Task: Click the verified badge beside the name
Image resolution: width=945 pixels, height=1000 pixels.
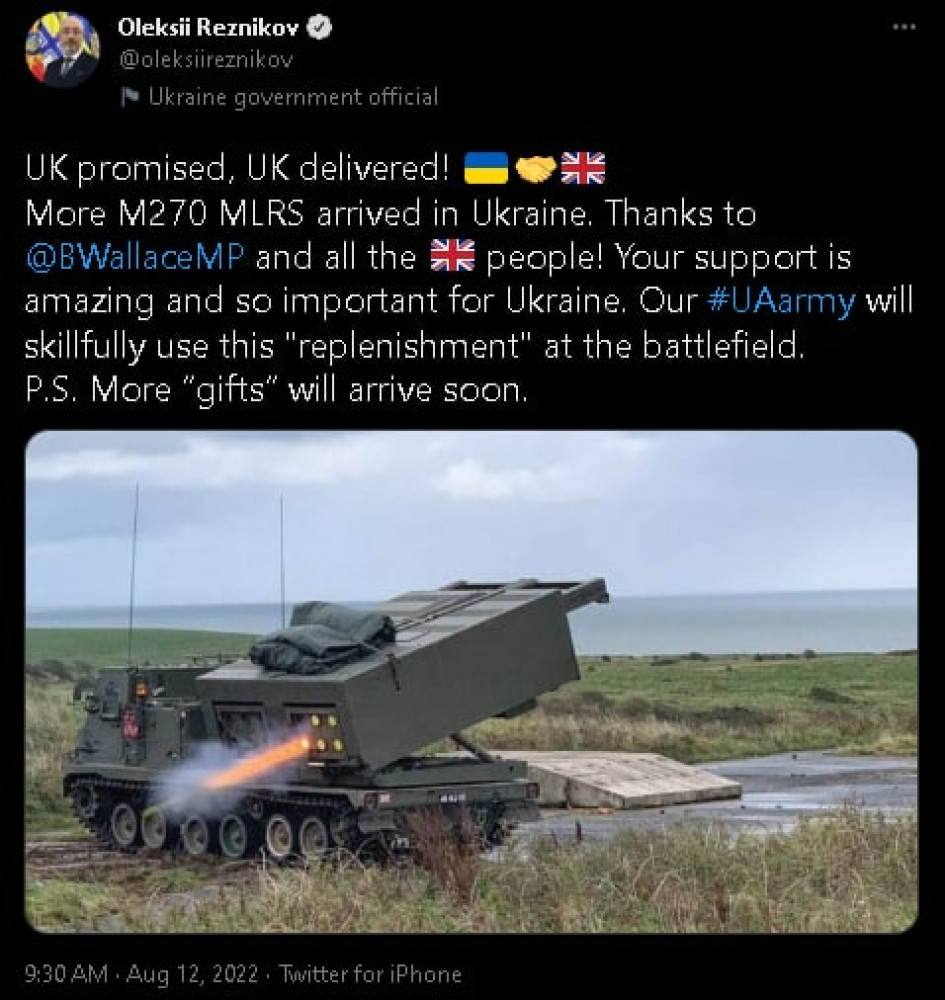Action: point(320,29)
